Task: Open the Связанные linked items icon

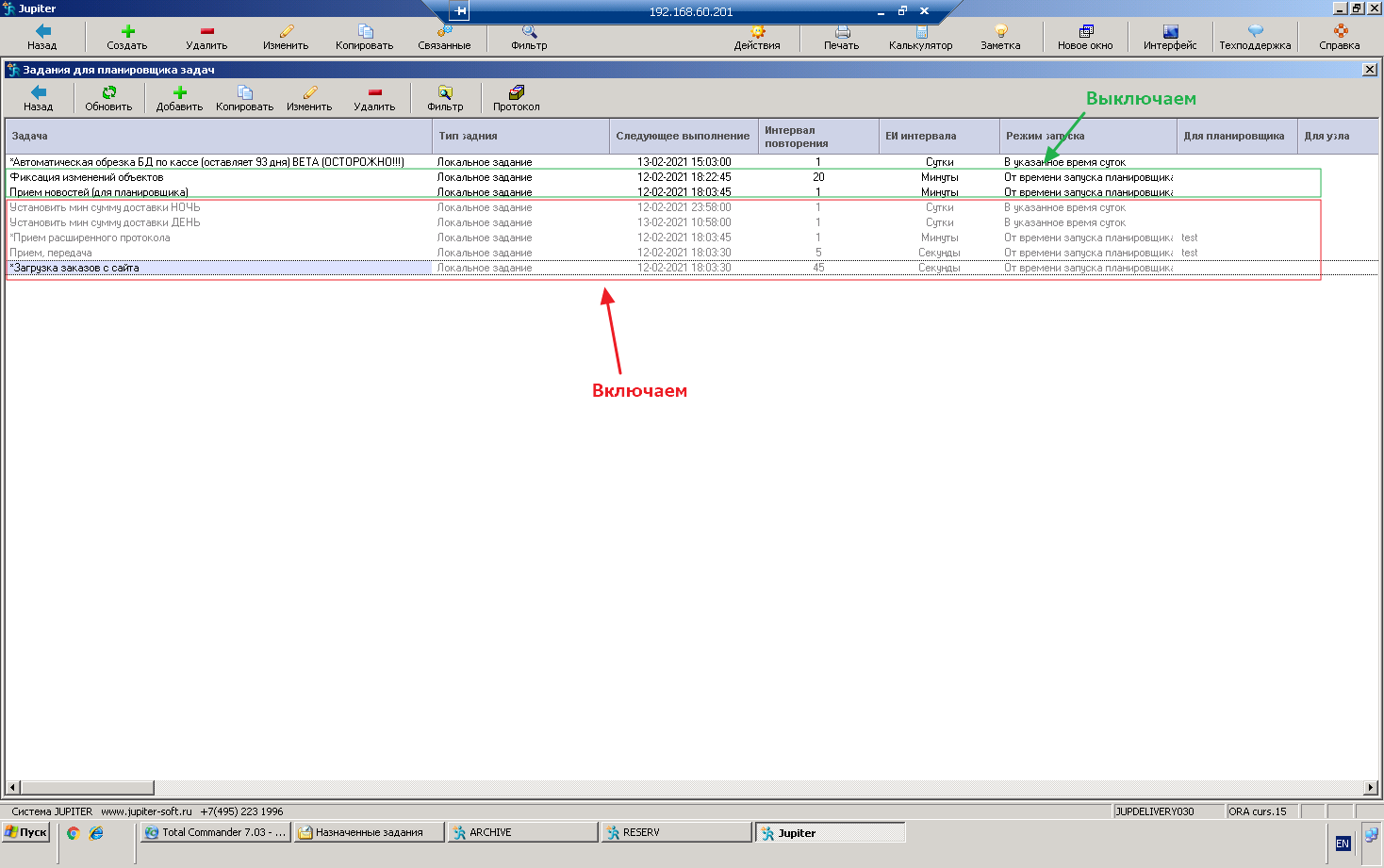Action: point(445,31)
